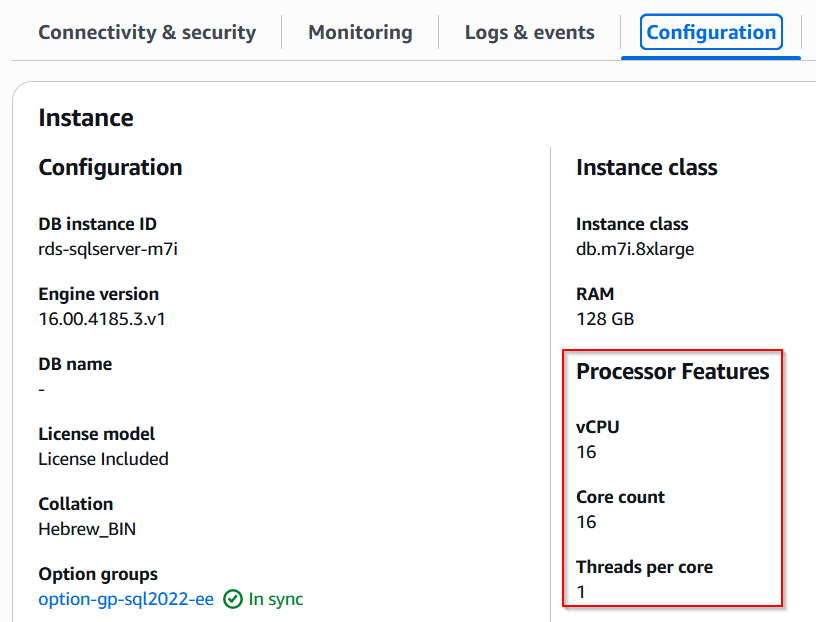Select the Configuration tab

711,32
